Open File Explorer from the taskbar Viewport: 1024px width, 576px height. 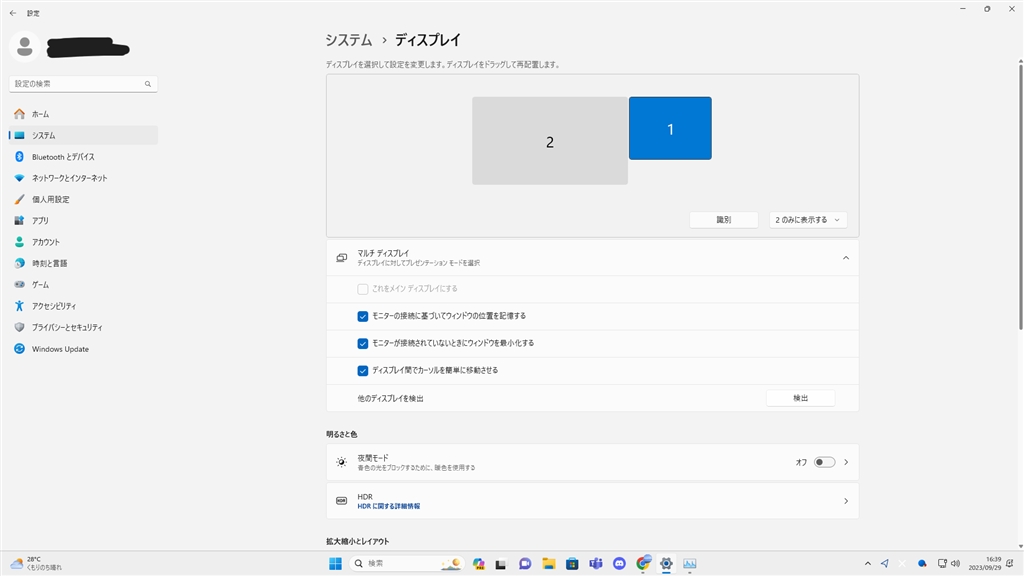[548, 564]
